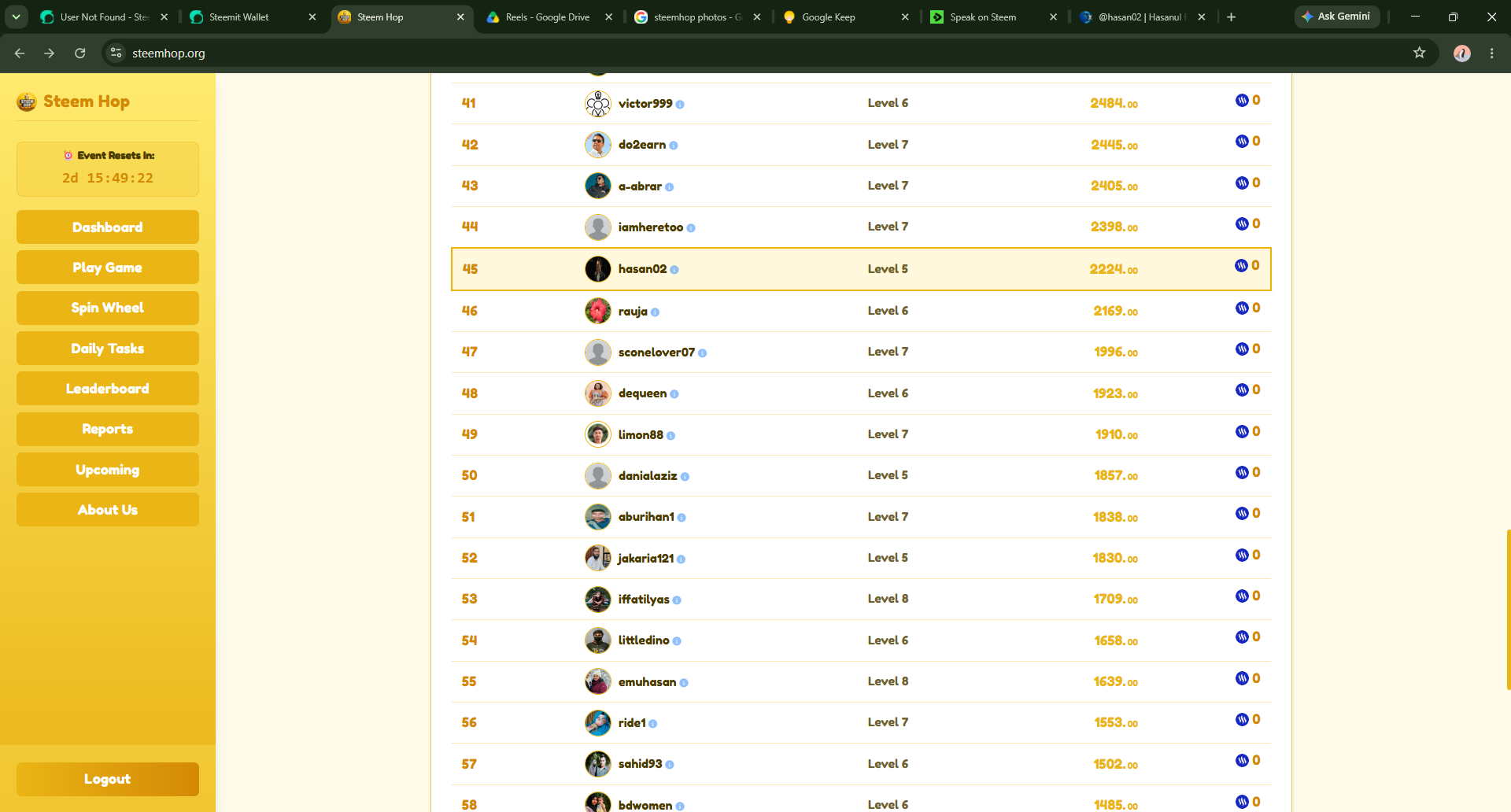Reload the steemhop.org page

click(79, 53)
